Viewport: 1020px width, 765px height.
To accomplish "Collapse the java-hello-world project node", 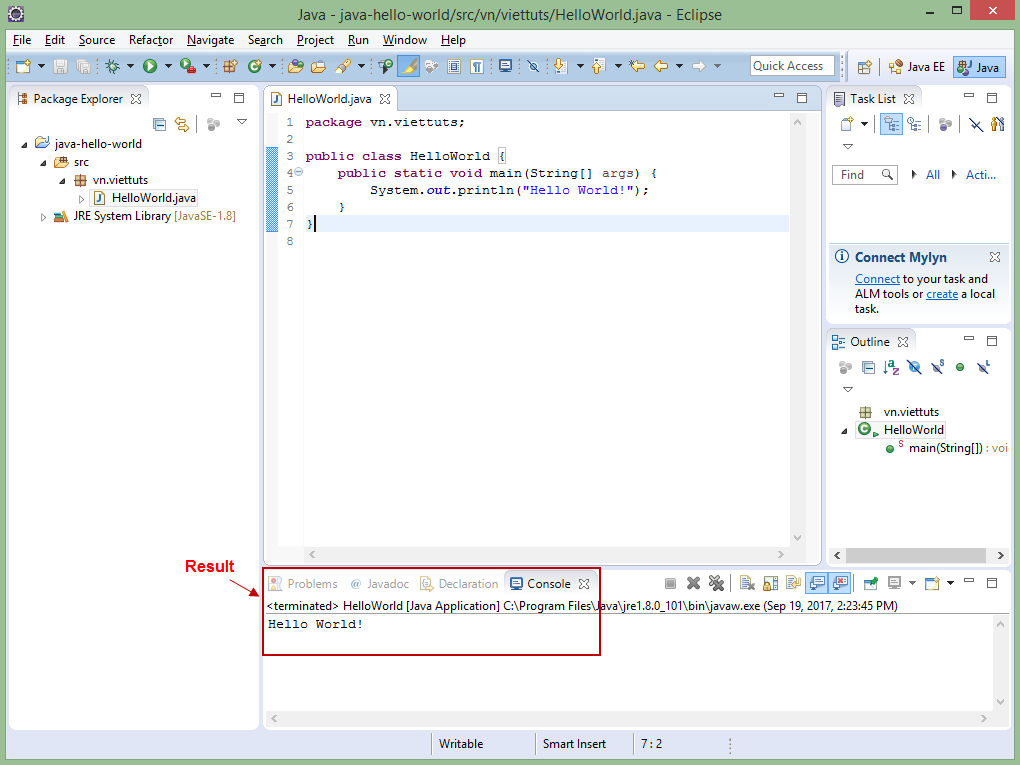I will click(x=24, y=144).
